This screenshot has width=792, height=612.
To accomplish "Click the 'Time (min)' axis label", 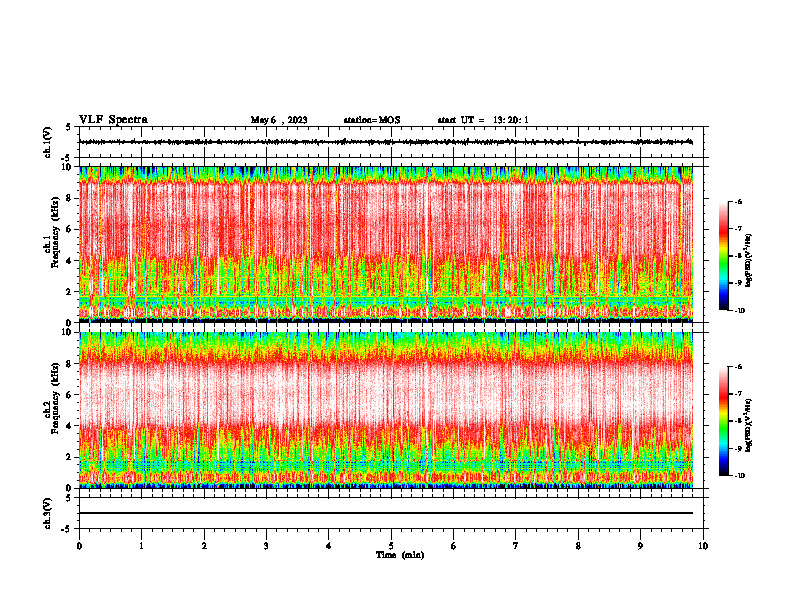I will [400, 555].
